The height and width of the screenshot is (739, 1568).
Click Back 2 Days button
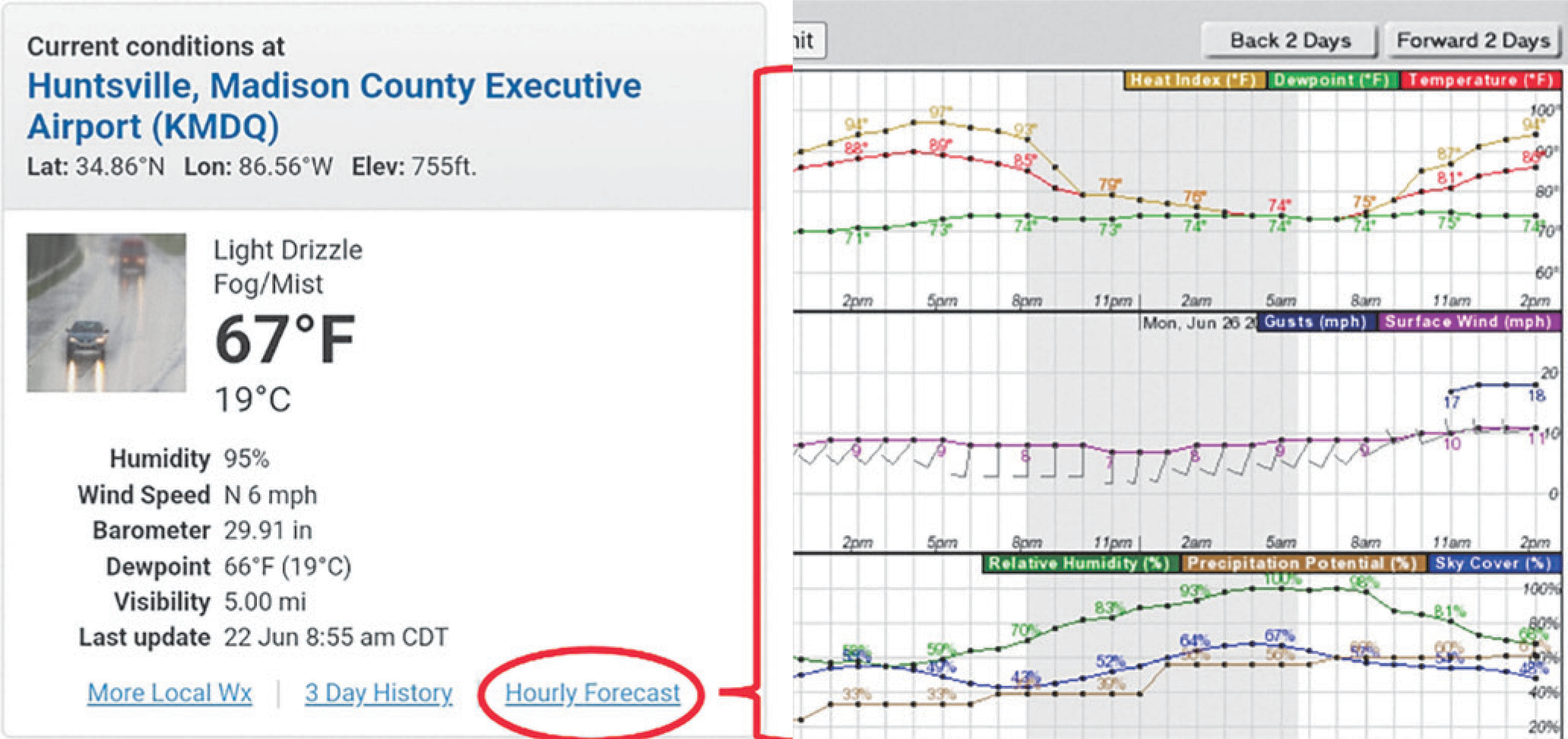(x=1290, y=40)
